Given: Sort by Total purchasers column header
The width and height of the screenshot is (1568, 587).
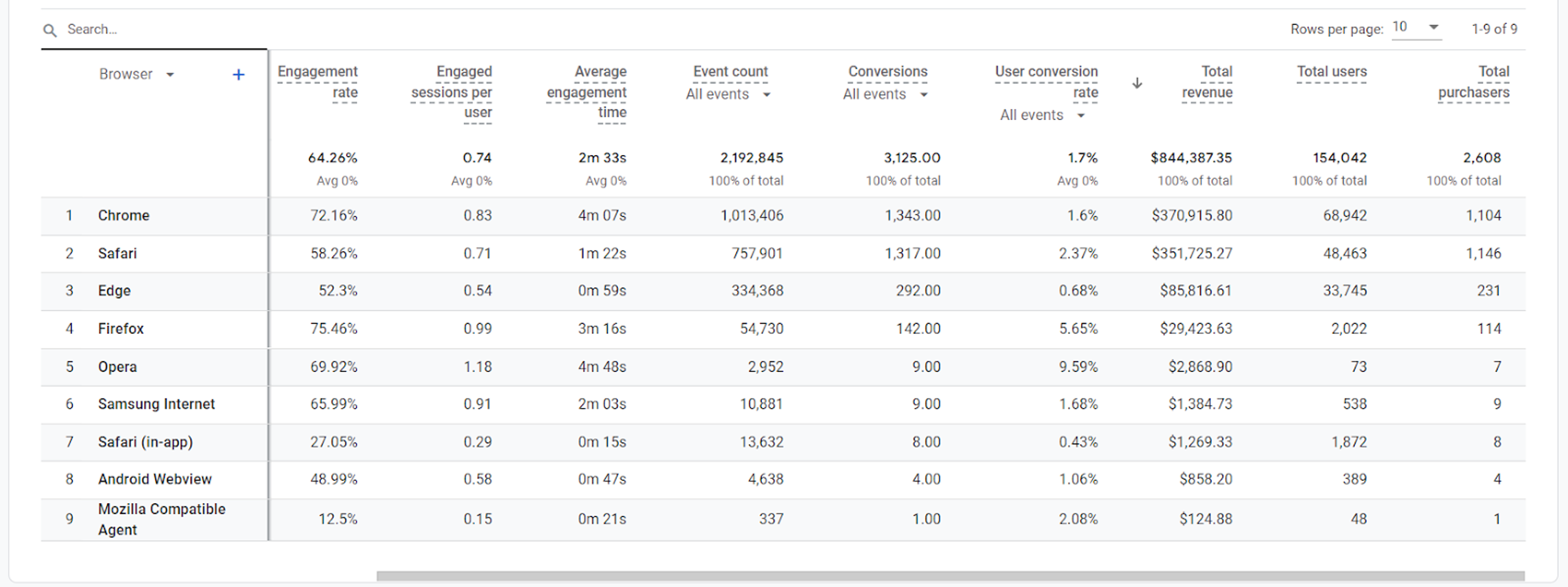Looking at the screenshot, I should click(1474, 81).
